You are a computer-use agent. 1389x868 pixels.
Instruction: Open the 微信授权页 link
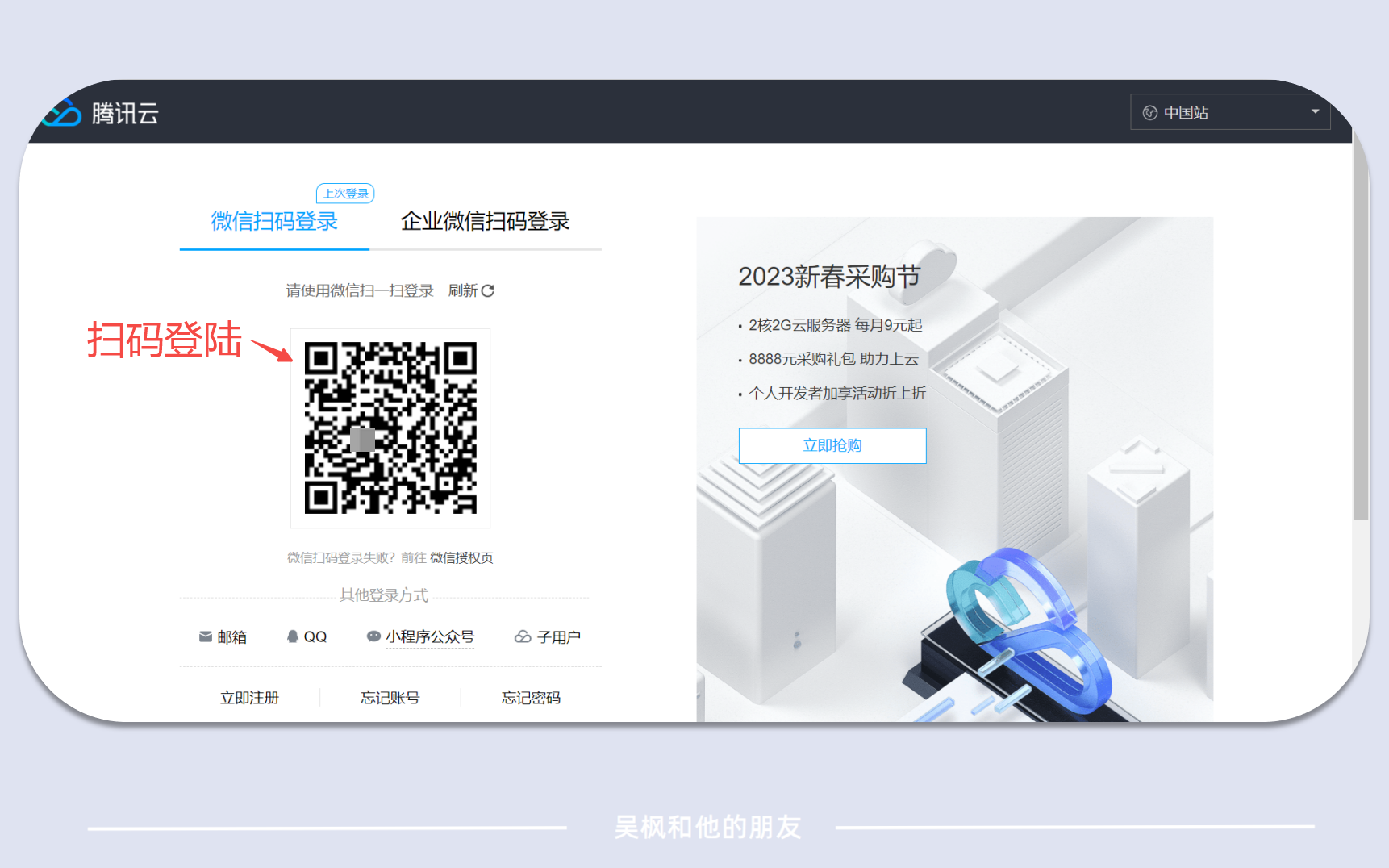tap(461, 557)
